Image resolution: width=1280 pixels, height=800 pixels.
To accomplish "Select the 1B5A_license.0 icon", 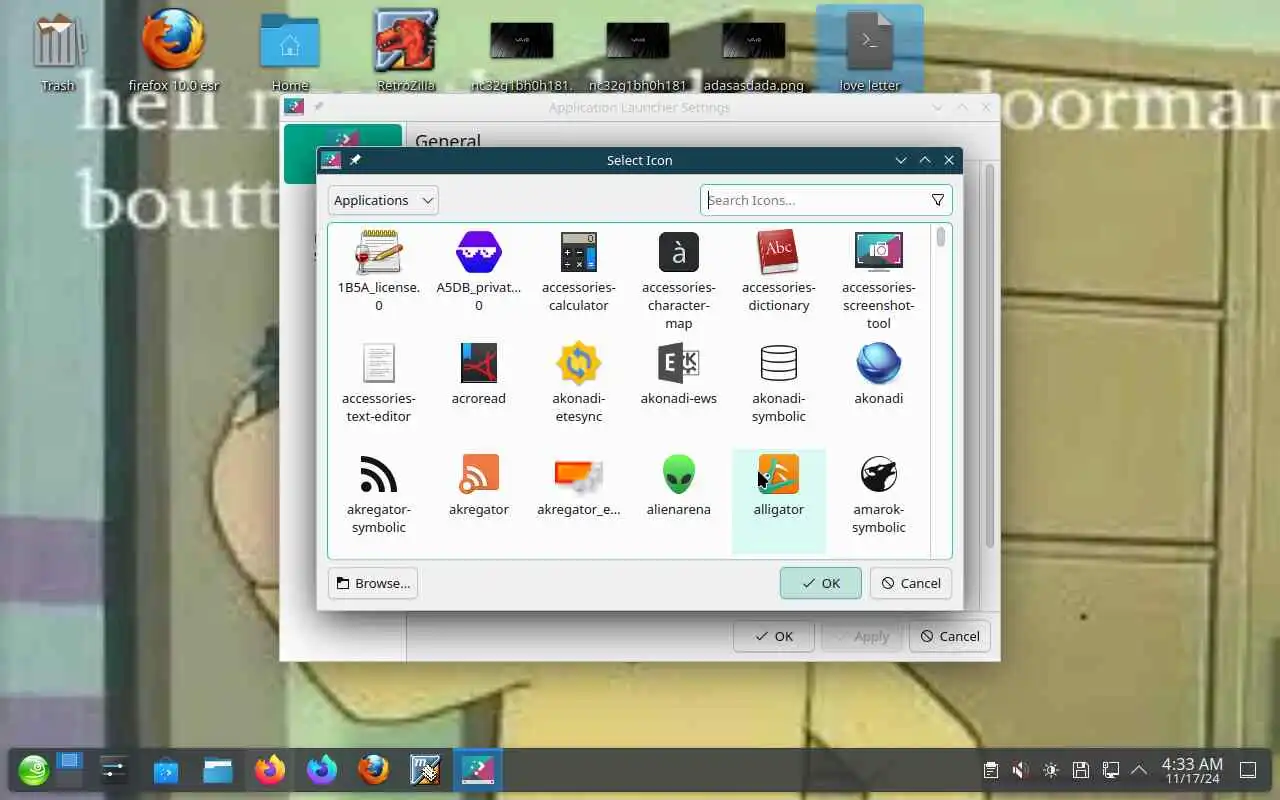I will (379, 269).
